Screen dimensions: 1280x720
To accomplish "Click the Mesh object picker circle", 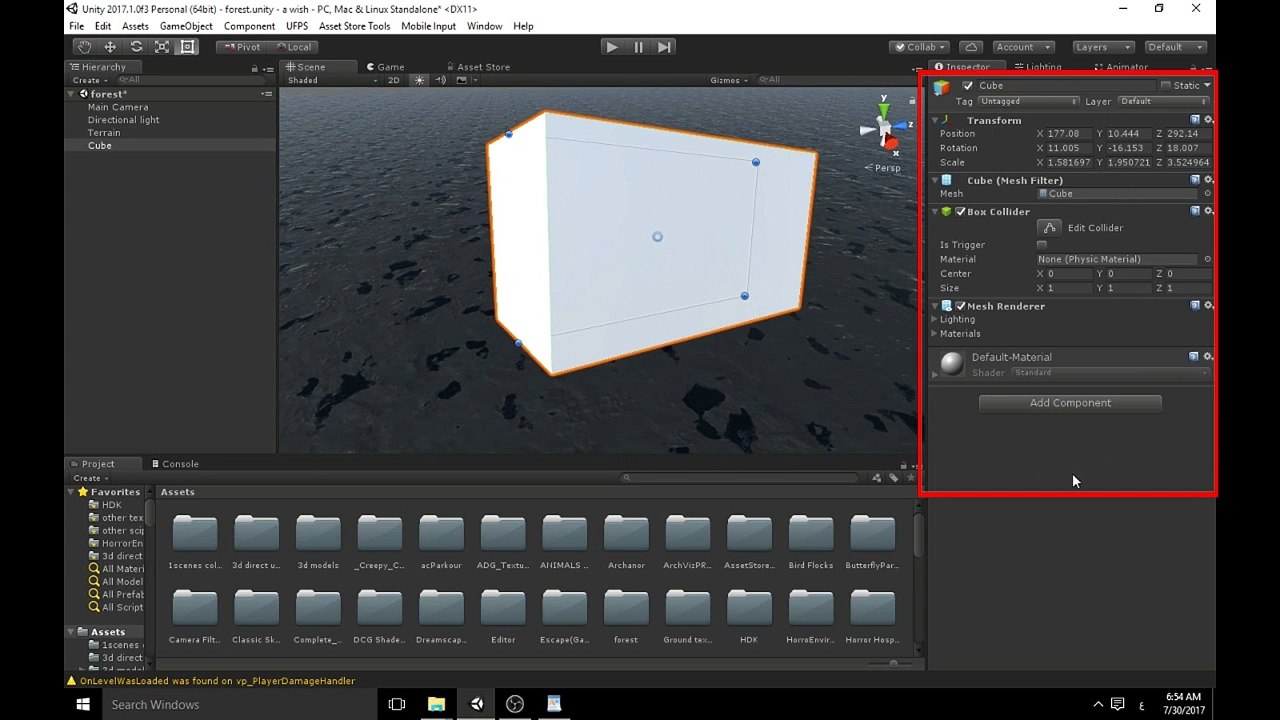I will pyautogui.click(x=1207, y=194).
